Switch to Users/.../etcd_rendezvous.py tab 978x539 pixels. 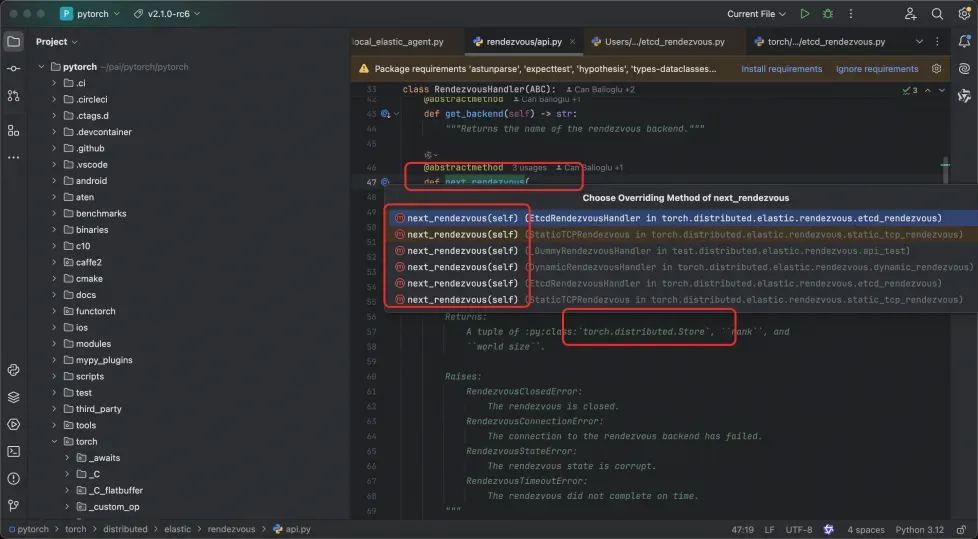coord(658,42)
